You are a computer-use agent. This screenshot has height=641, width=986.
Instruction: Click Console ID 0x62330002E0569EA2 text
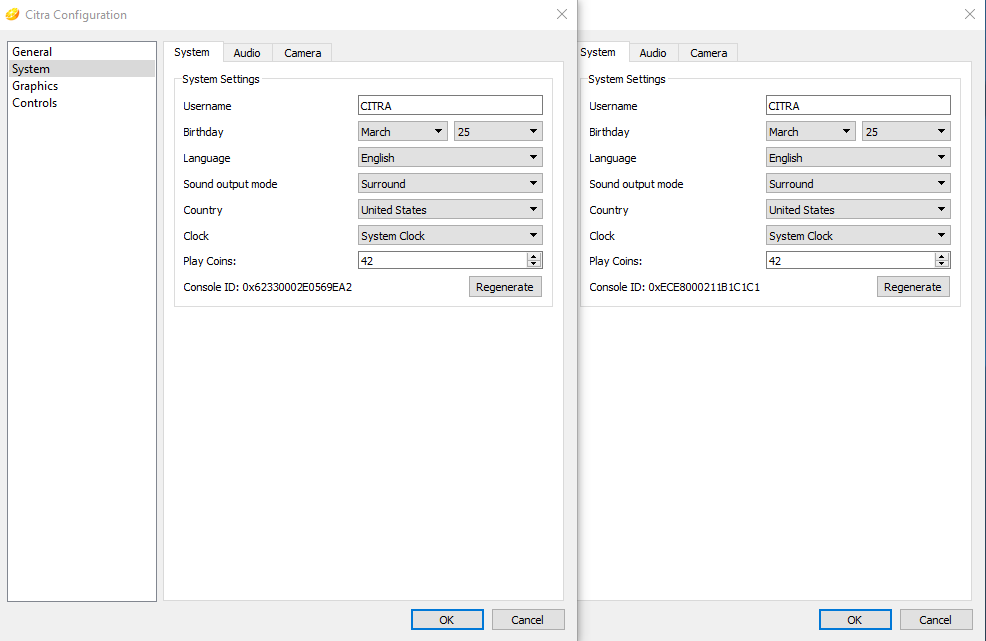(267, 287)
